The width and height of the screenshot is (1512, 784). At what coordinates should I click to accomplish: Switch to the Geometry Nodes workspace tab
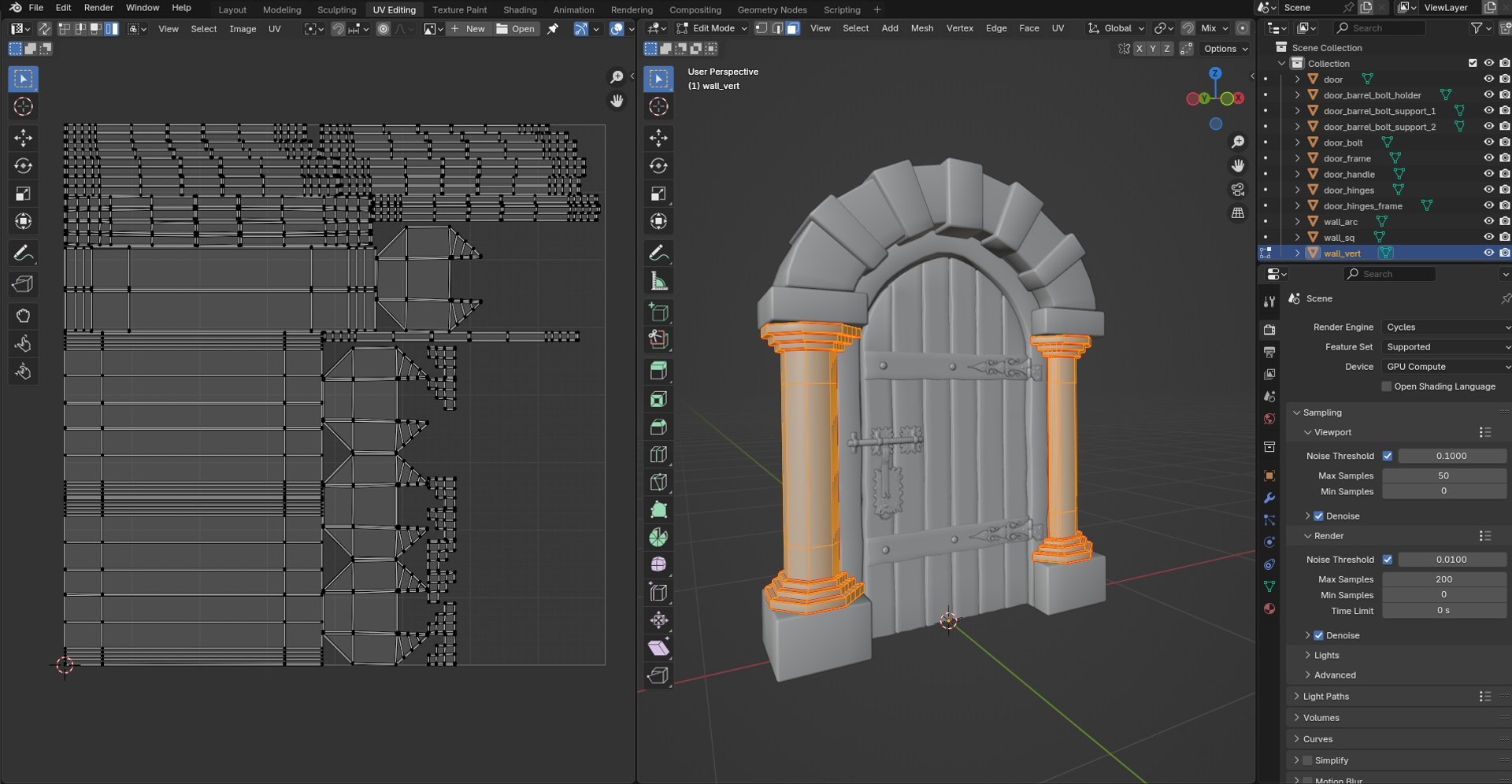[x=772, y=9]
